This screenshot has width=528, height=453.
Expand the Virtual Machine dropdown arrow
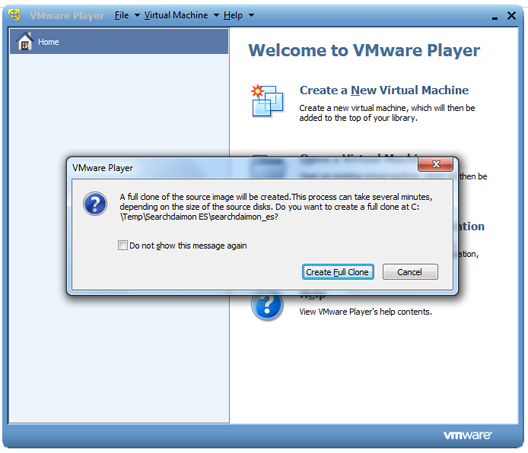[x=216, y=15]
